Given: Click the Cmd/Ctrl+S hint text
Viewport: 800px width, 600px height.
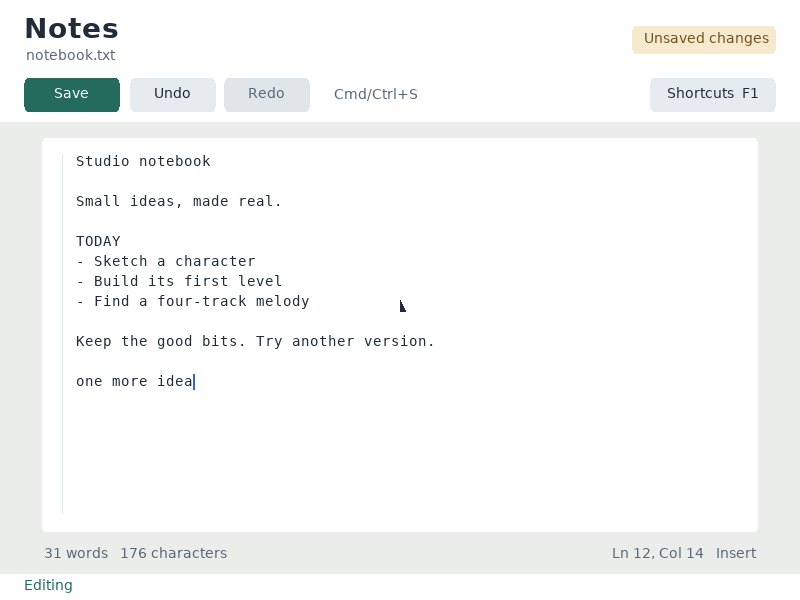Looking at the screenshot, I should [376, 94].
